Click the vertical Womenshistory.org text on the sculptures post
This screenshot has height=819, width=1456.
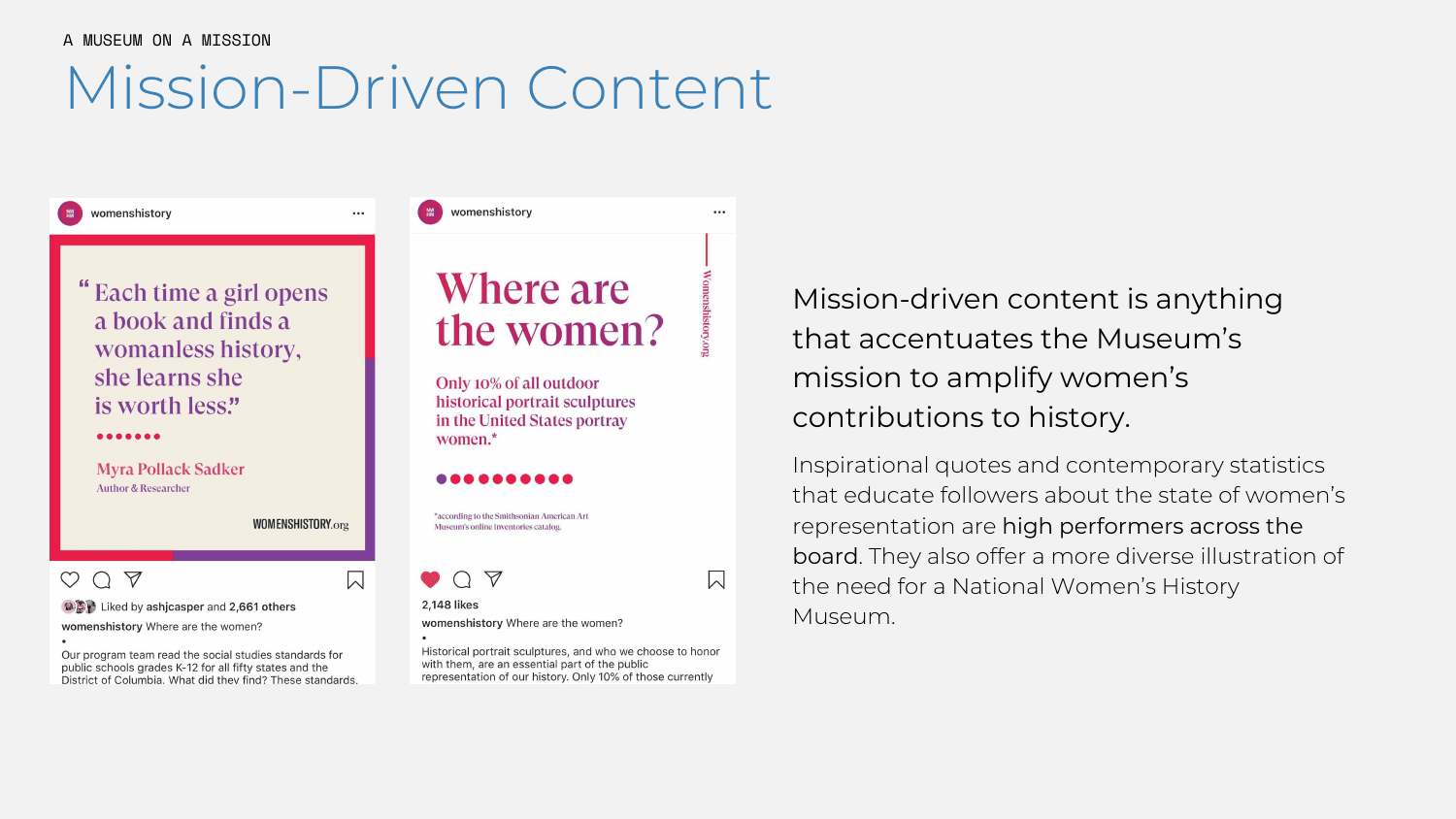tap(707, 312)
